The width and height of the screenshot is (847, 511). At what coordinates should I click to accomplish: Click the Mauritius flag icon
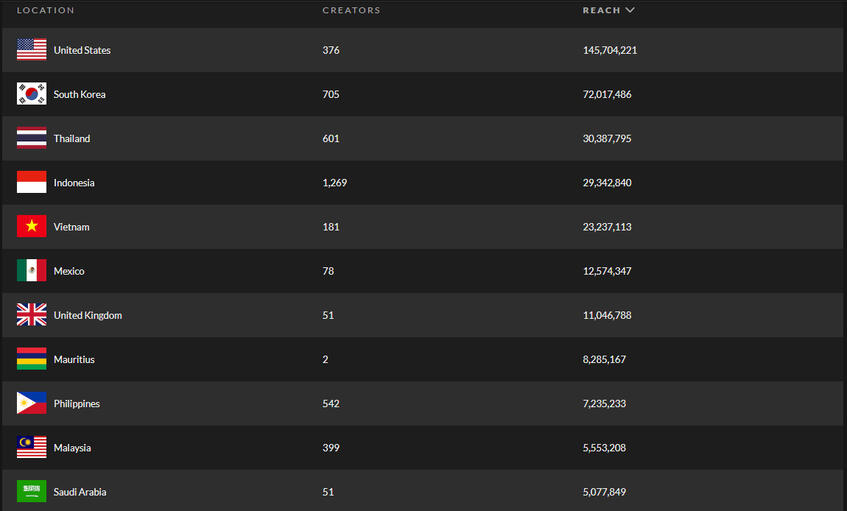point(31,359)
